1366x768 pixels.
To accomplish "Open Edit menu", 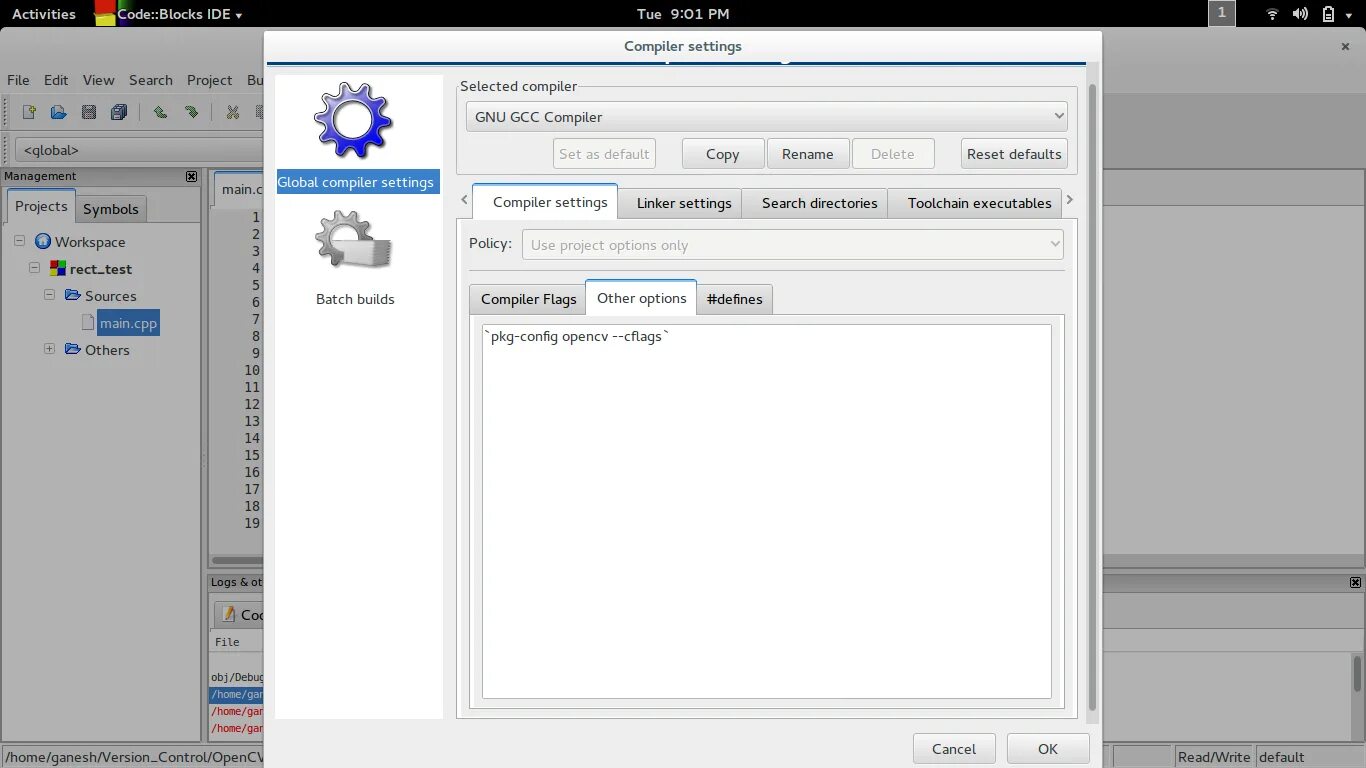I will click(x=56, y=80).
